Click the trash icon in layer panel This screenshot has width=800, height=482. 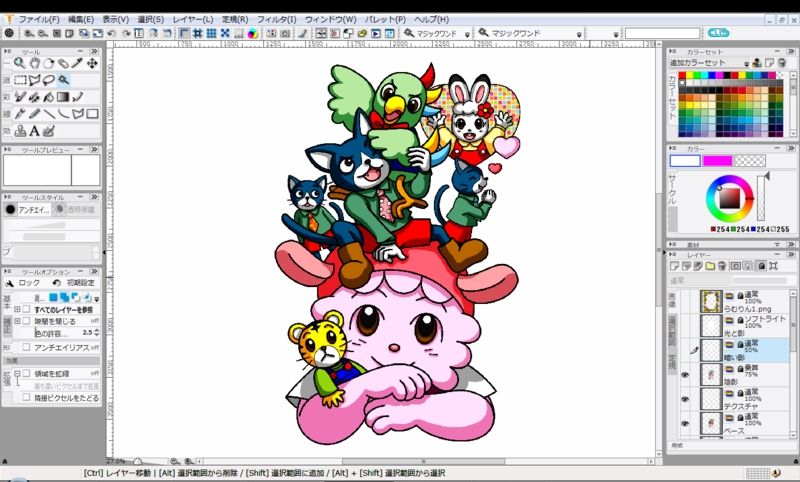pyautogui.click(x=721, y=266)
